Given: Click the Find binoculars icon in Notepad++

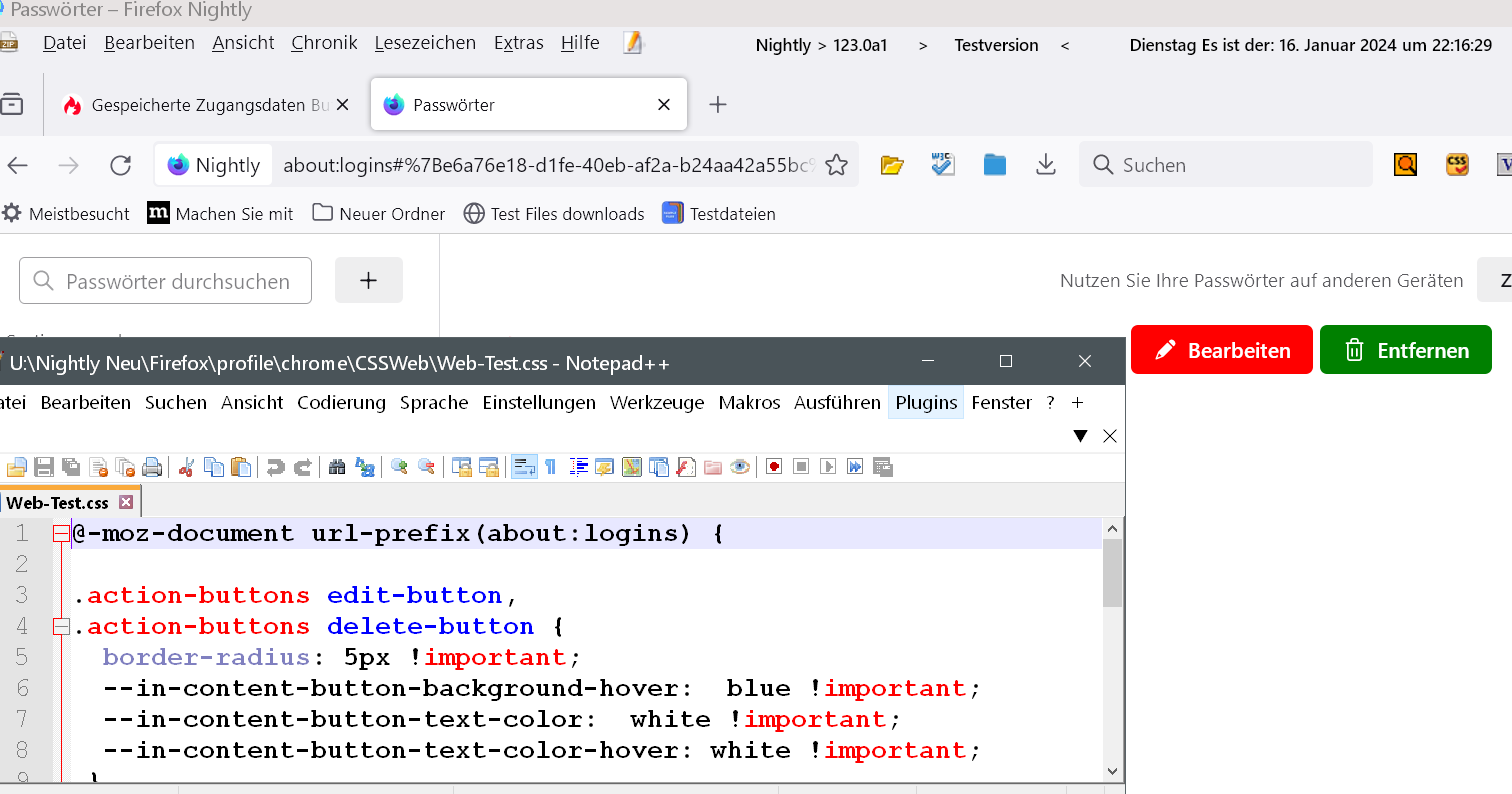Looking at the screenshot, I should (x=337, y=467).
